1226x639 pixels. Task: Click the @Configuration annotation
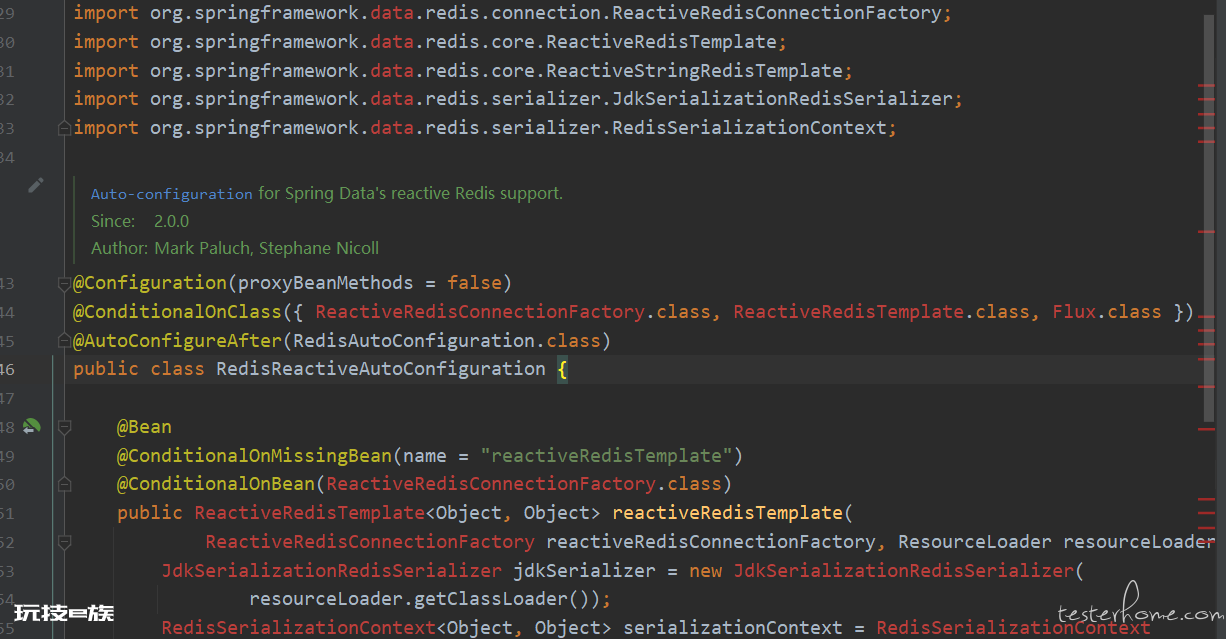[x=150, y=283]
